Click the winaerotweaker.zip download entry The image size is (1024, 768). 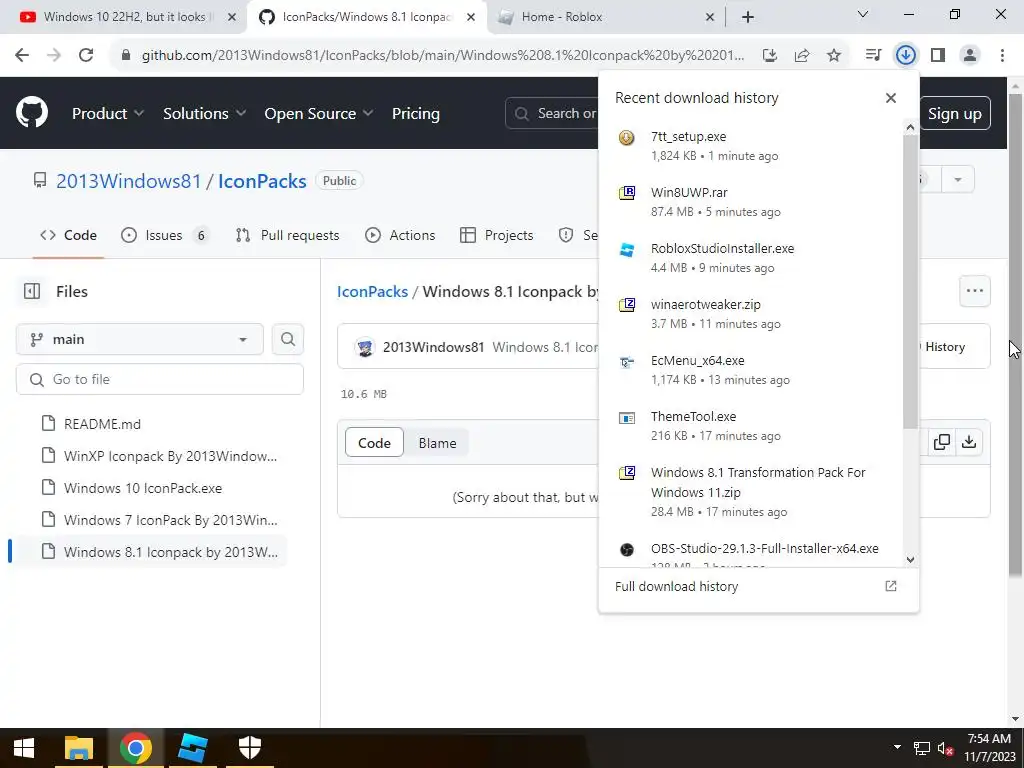[751, 314]
